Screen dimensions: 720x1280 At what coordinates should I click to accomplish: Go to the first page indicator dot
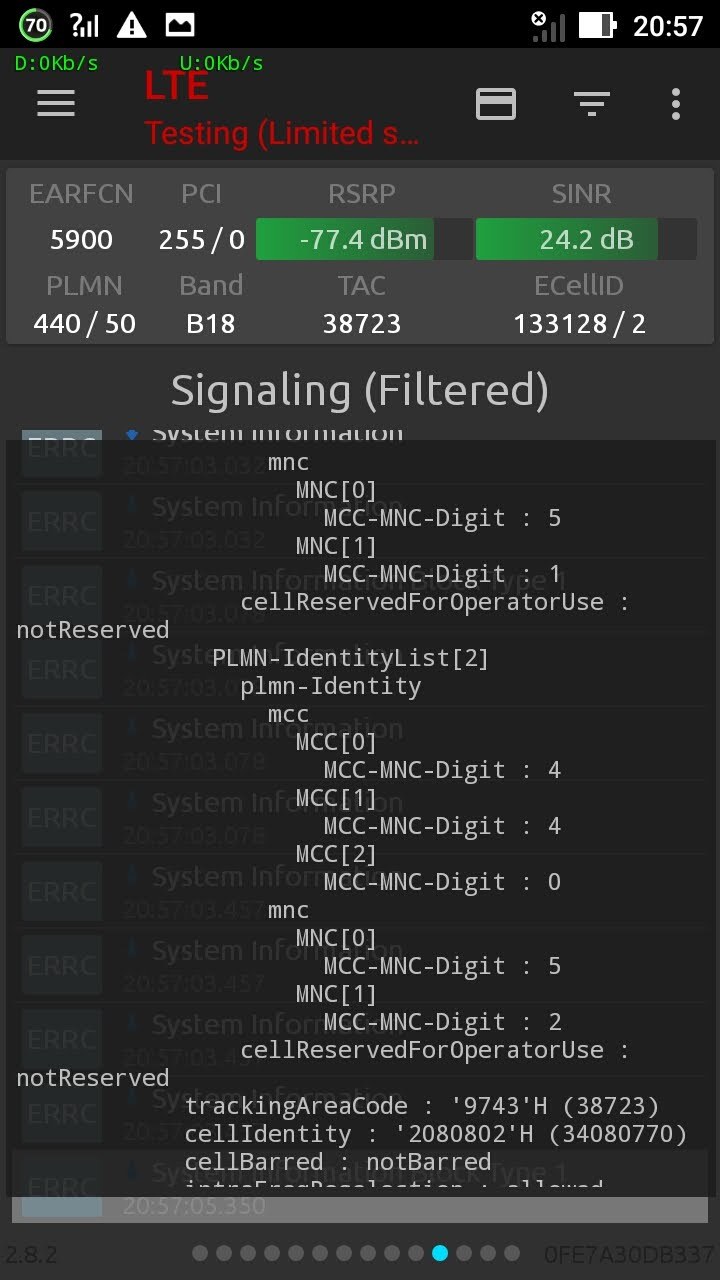(200, 1253)
